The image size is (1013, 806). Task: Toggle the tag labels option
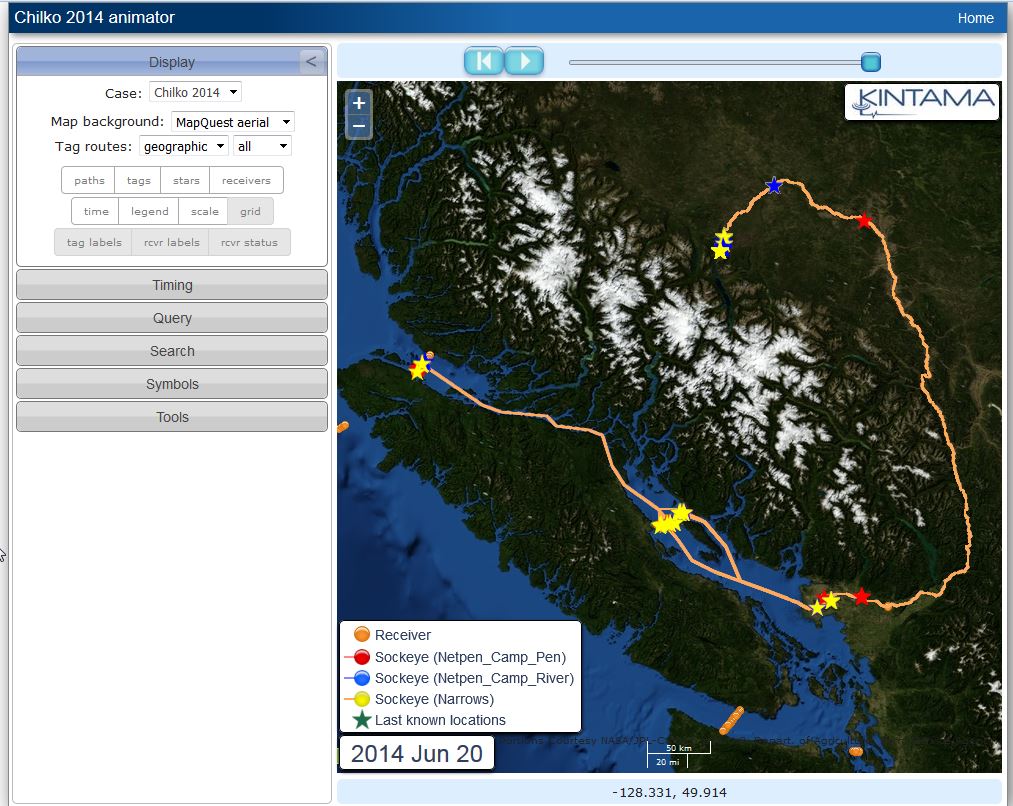(x=94, y=243)
